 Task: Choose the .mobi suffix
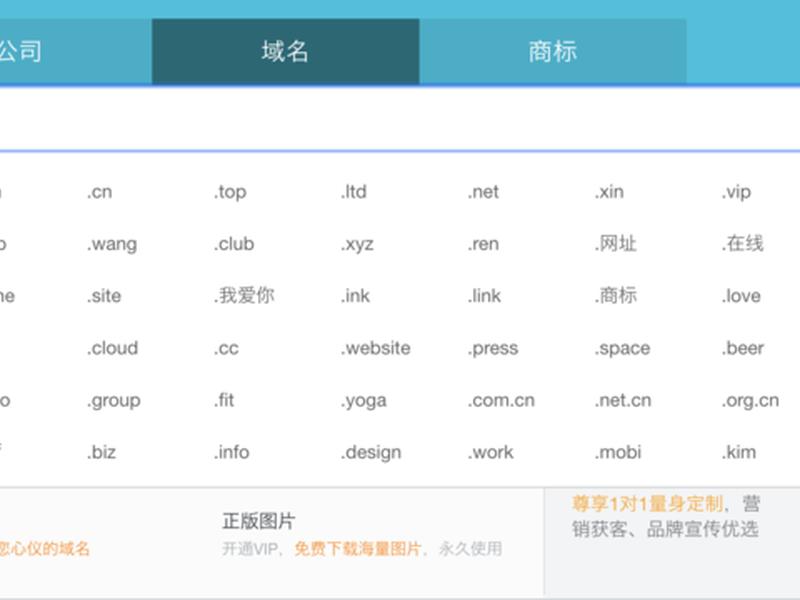(618, 452)
